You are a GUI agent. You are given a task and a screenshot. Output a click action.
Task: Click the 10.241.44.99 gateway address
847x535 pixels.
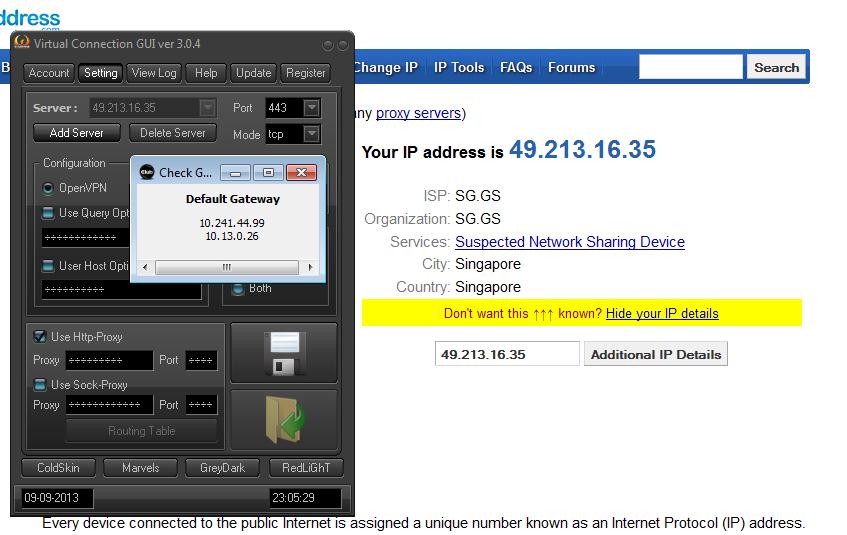pyautogui.click(x=232, y=223)
